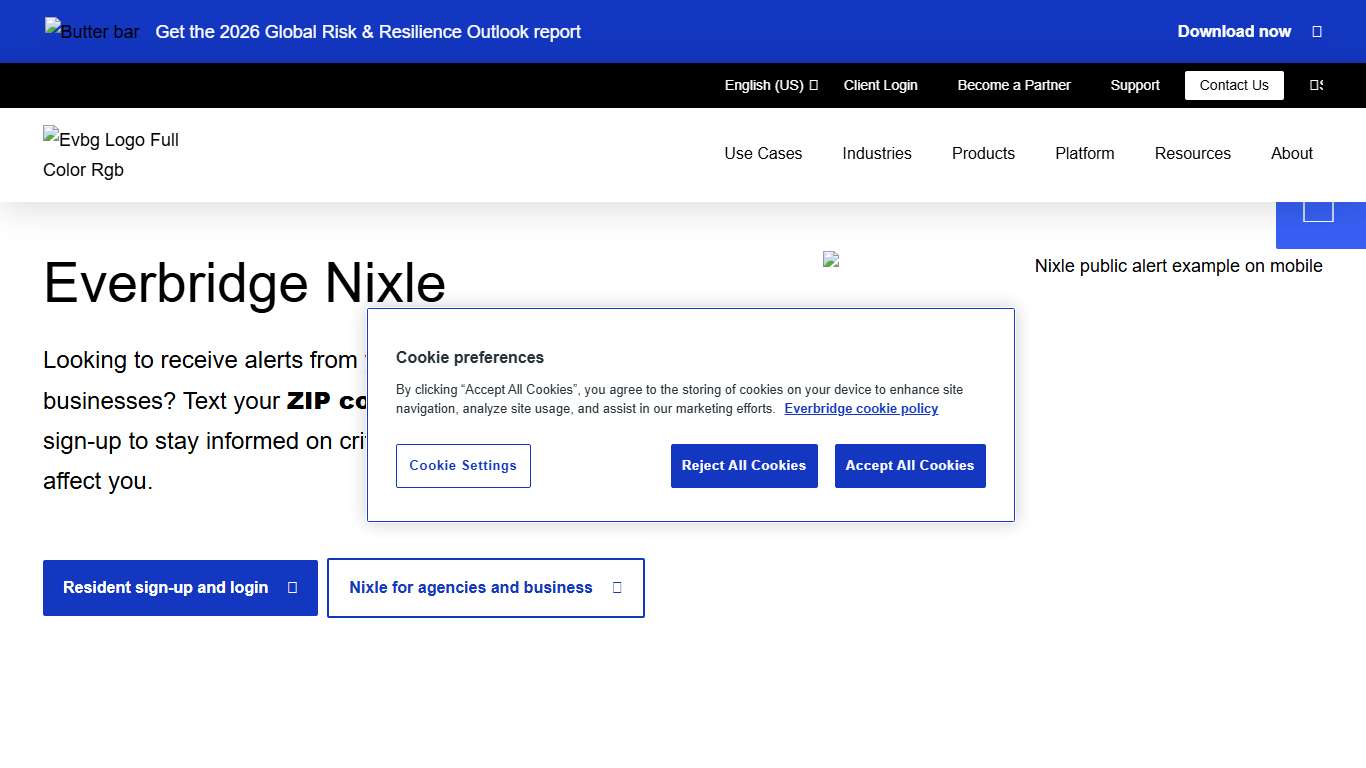The image size is (1366, 768).
Task: Click the broken image placeholder near Nixle alert example
Action: 831,259
